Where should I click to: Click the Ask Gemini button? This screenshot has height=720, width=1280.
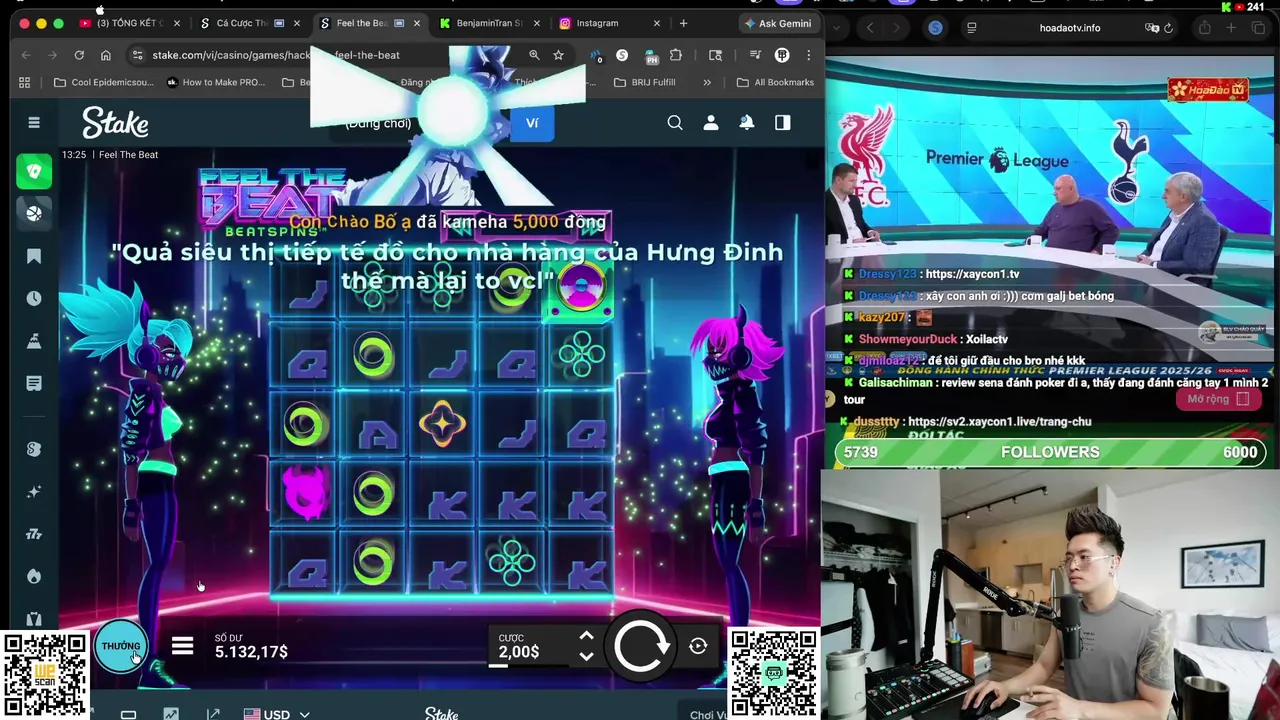click(777, 23)
